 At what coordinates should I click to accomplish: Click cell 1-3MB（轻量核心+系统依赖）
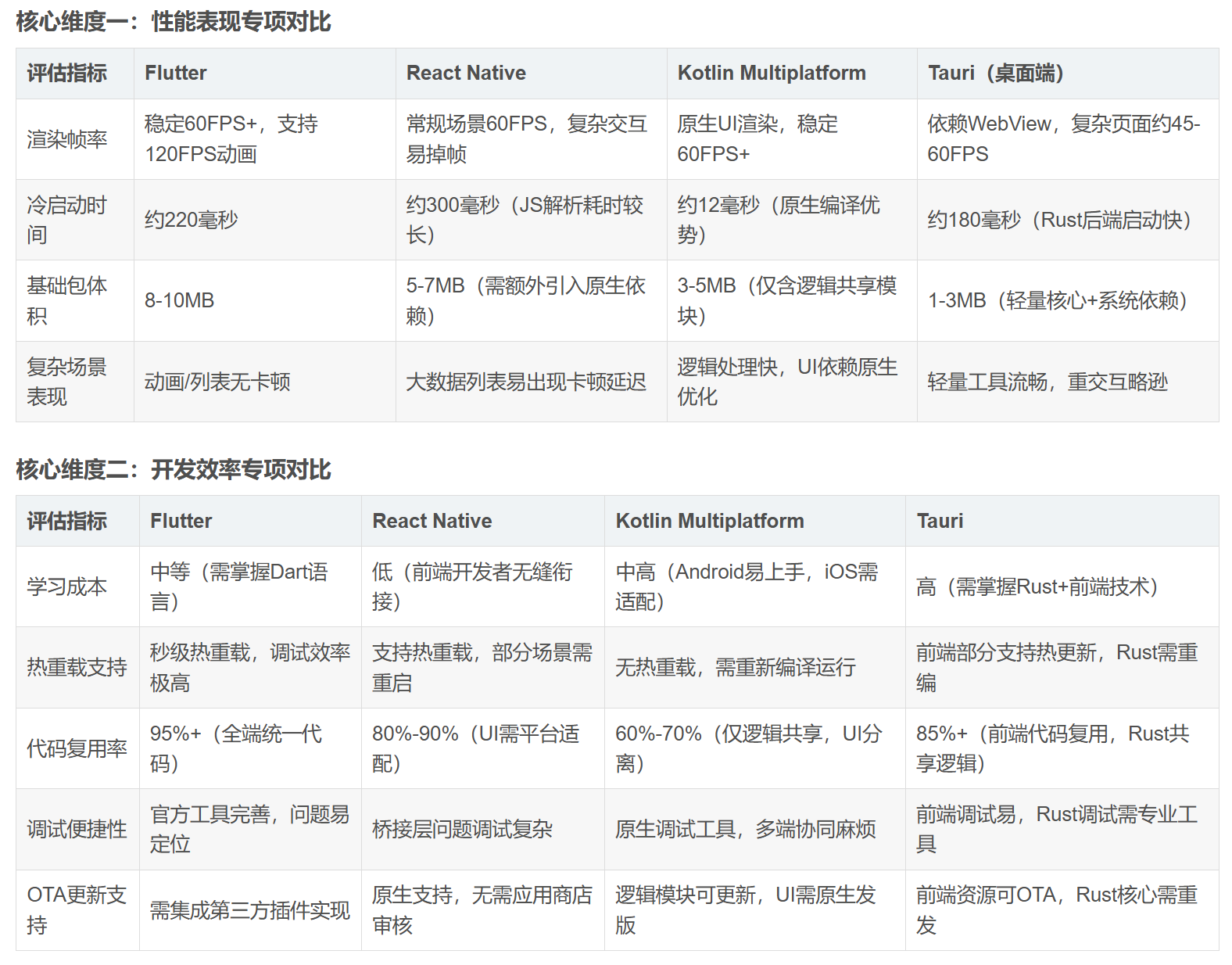[1067, 300]
